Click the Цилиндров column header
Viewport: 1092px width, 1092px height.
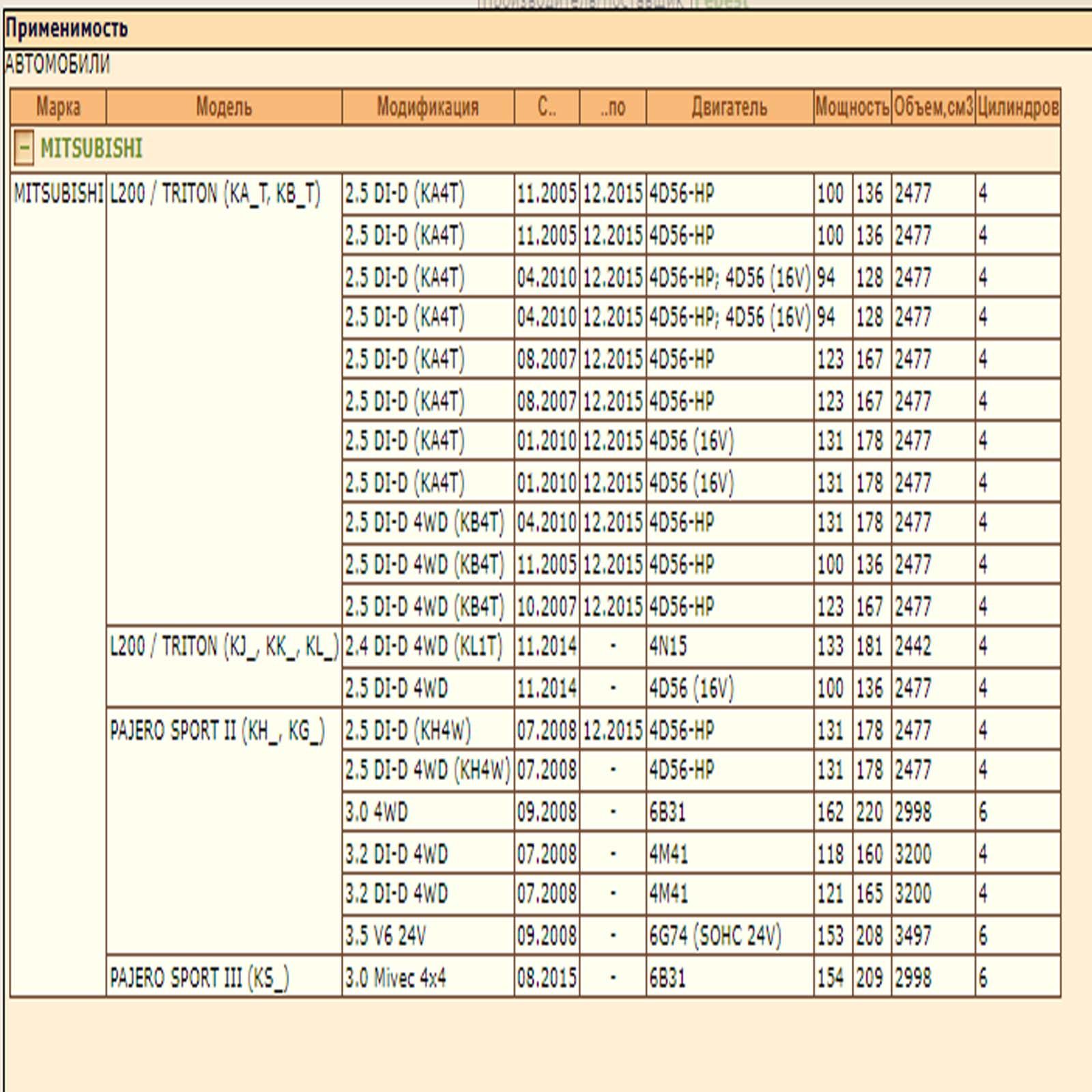[1017, 107]
